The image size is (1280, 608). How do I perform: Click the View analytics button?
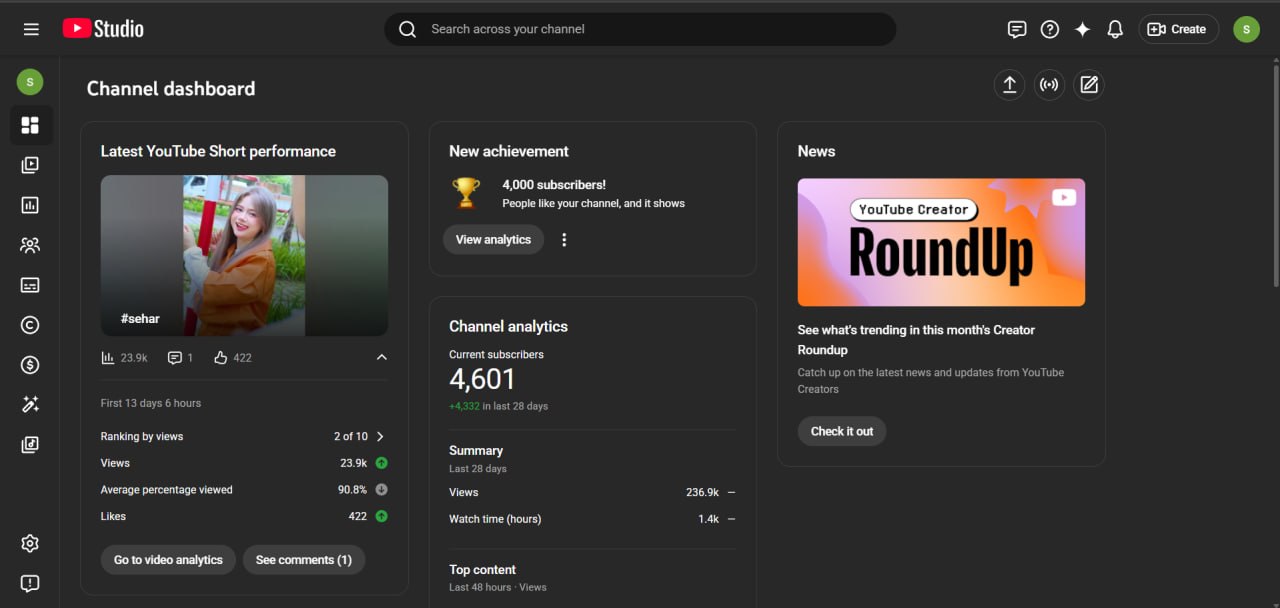(x=493, y=240)
